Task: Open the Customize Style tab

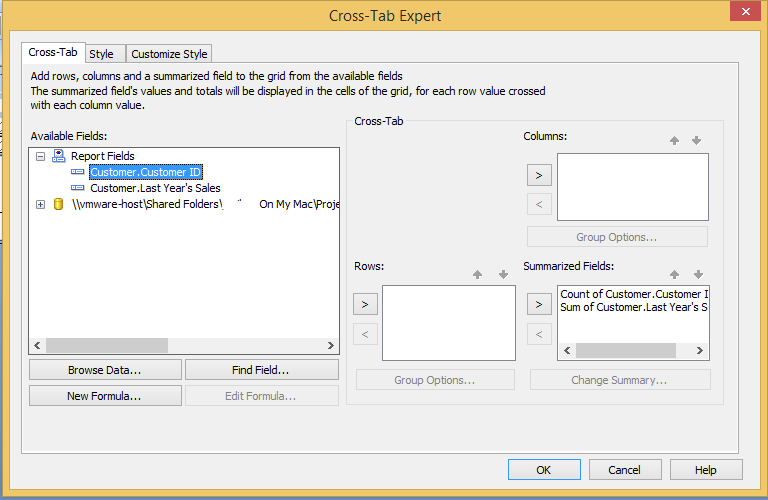Action: tap(169, 54)
